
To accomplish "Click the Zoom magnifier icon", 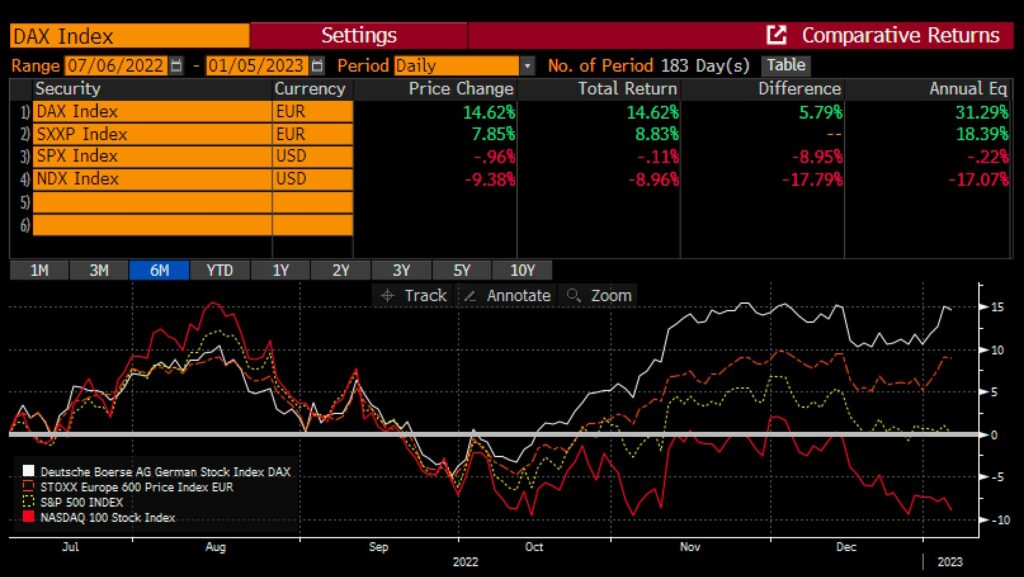I will pyautogui.click(x=574, y=296).
